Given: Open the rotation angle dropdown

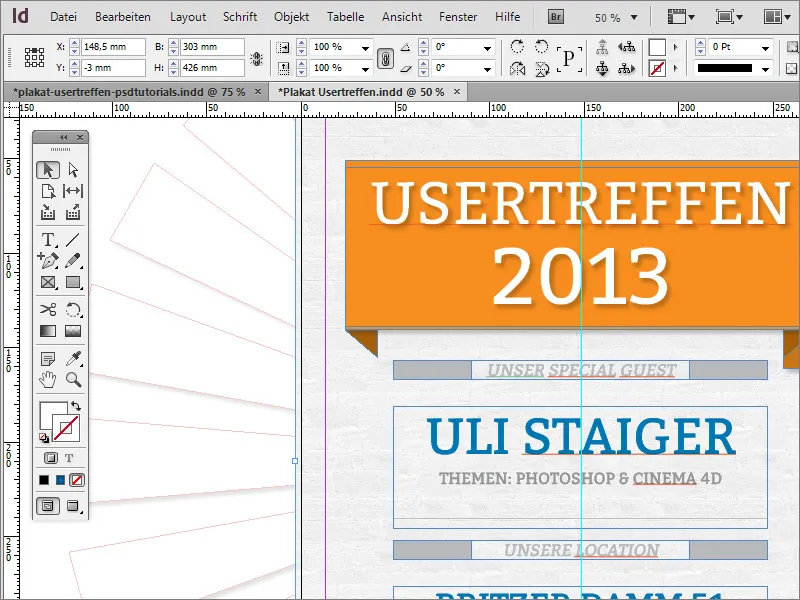Looking at the screenshot, I should coord(487,48).
